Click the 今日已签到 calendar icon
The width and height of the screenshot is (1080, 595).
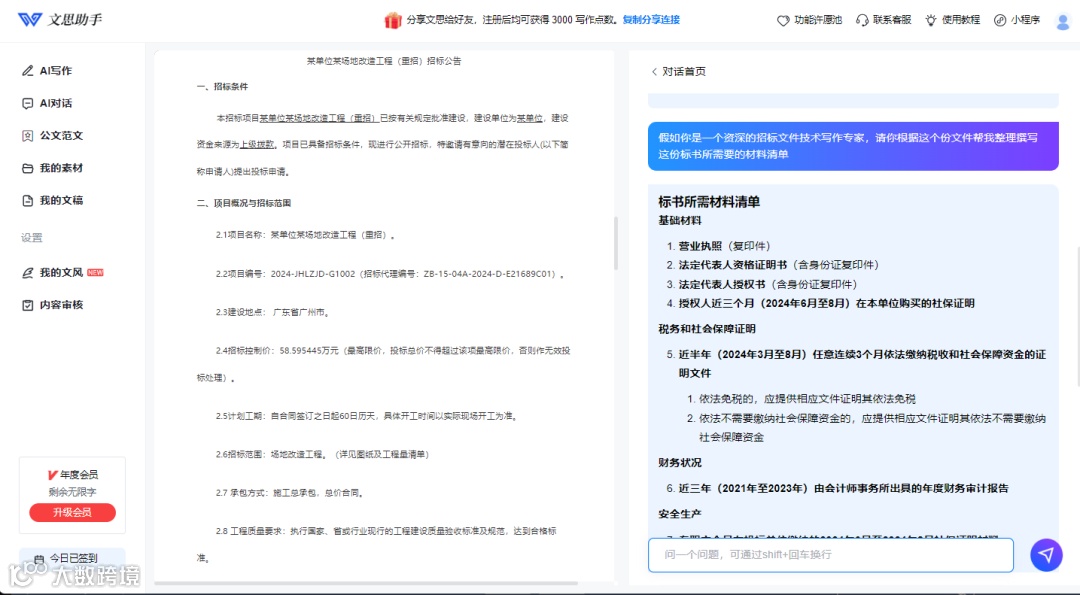[x=39, y=559]
